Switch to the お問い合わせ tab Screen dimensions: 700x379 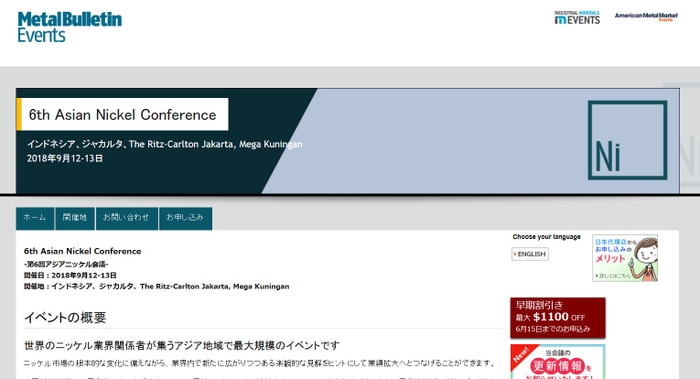coord(126,218)
